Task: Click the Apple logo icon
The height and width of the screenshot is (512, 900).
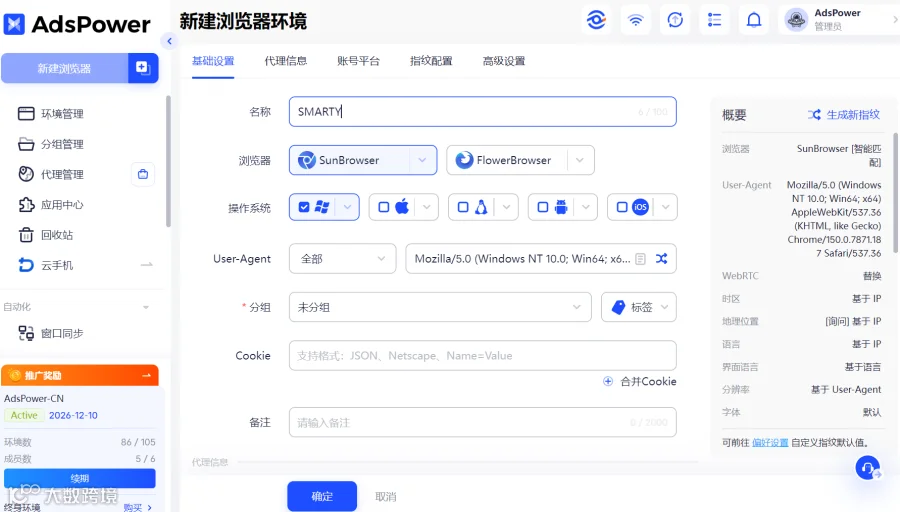Action: (x=402, y=207)
